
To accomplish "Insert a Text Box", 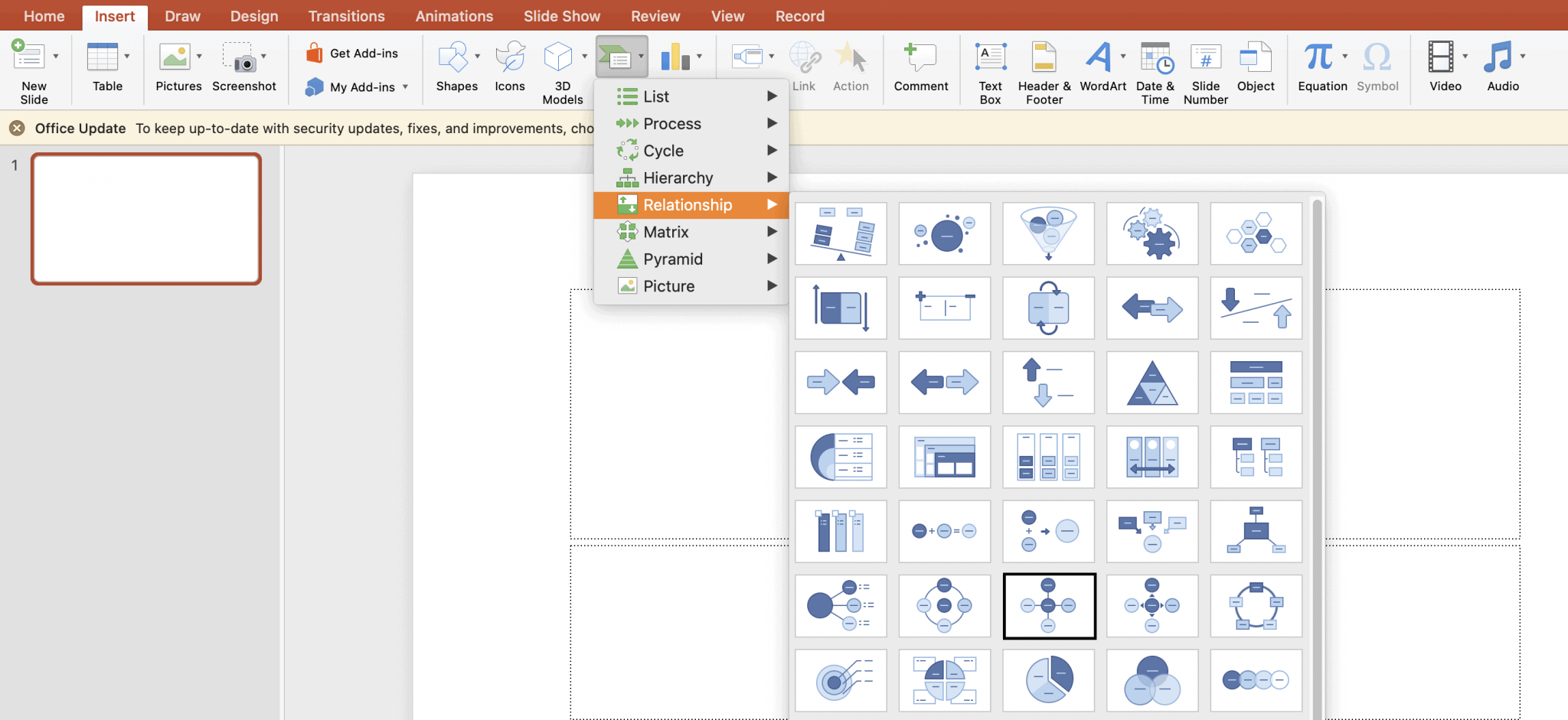I will coord(988,67).
